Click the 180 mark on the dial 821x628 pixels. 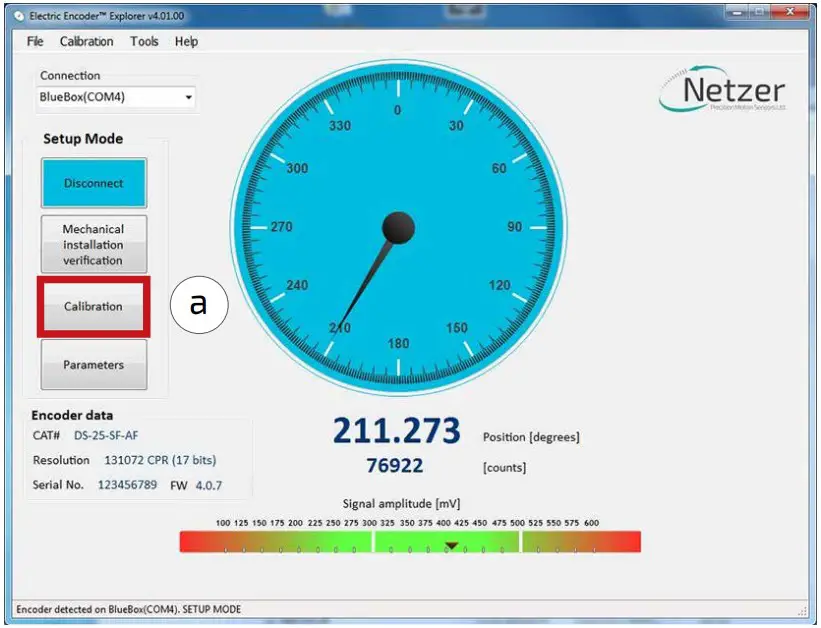click(398, 344)
